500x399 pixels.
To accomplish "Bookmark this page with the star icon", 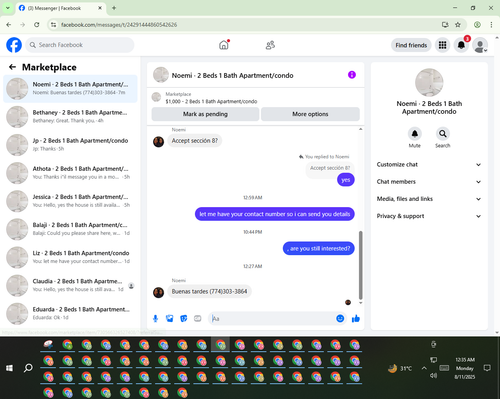I will click(x=458, y=25).
